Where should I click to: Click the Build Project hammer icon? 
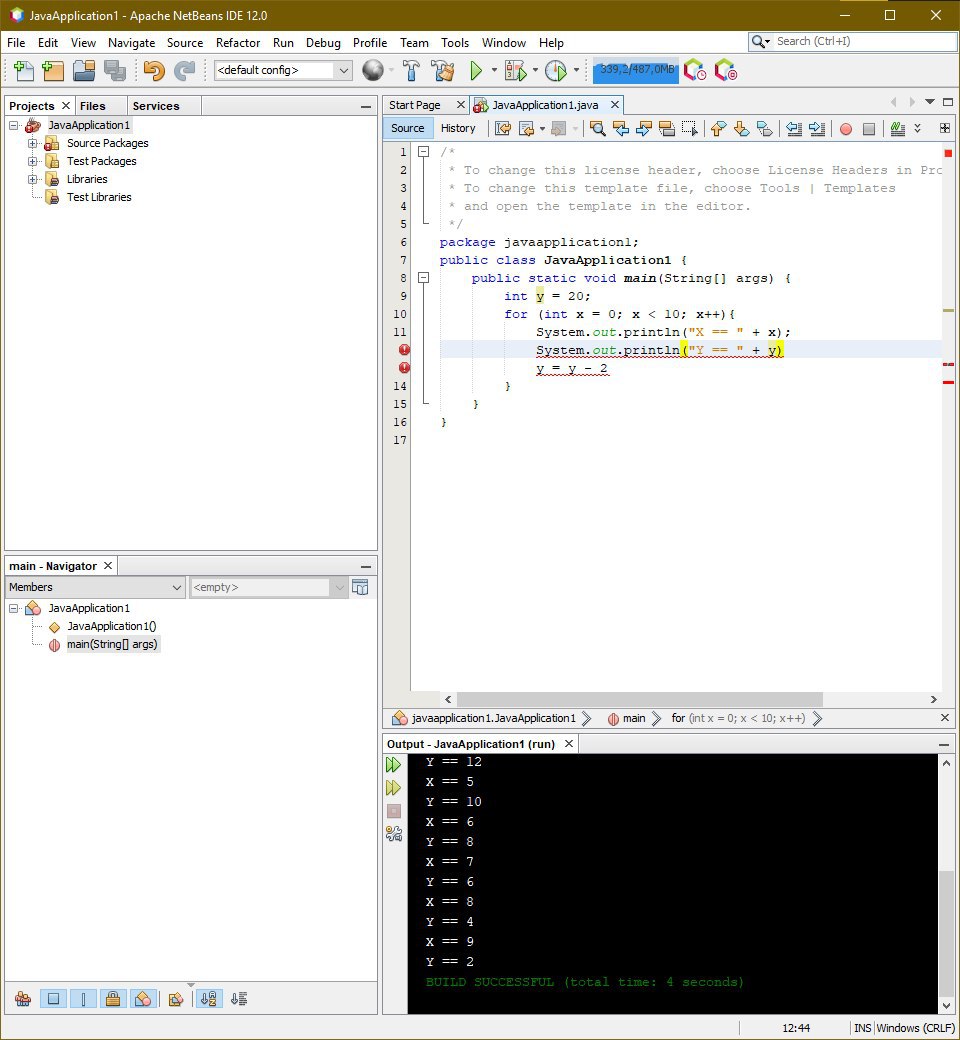pyautogui.click(x=411, y=70)
